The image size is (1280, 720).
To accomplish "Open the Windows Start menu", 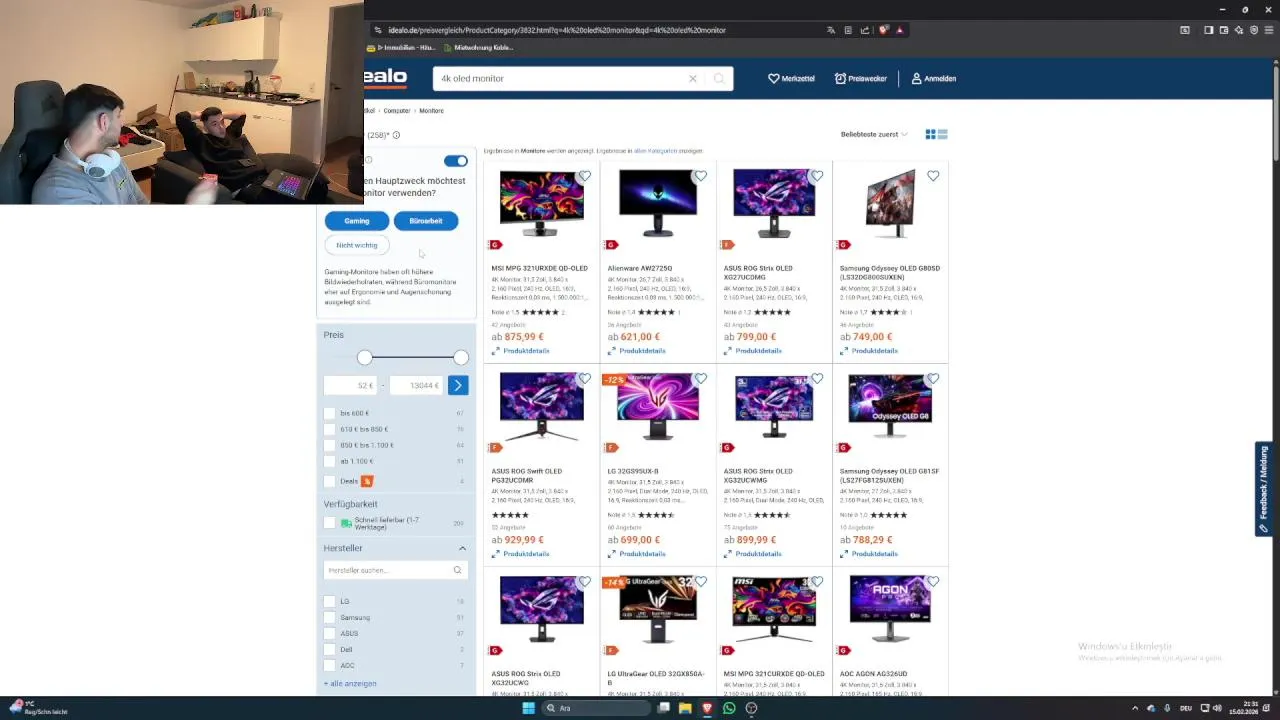I will (x=528, y=708).
